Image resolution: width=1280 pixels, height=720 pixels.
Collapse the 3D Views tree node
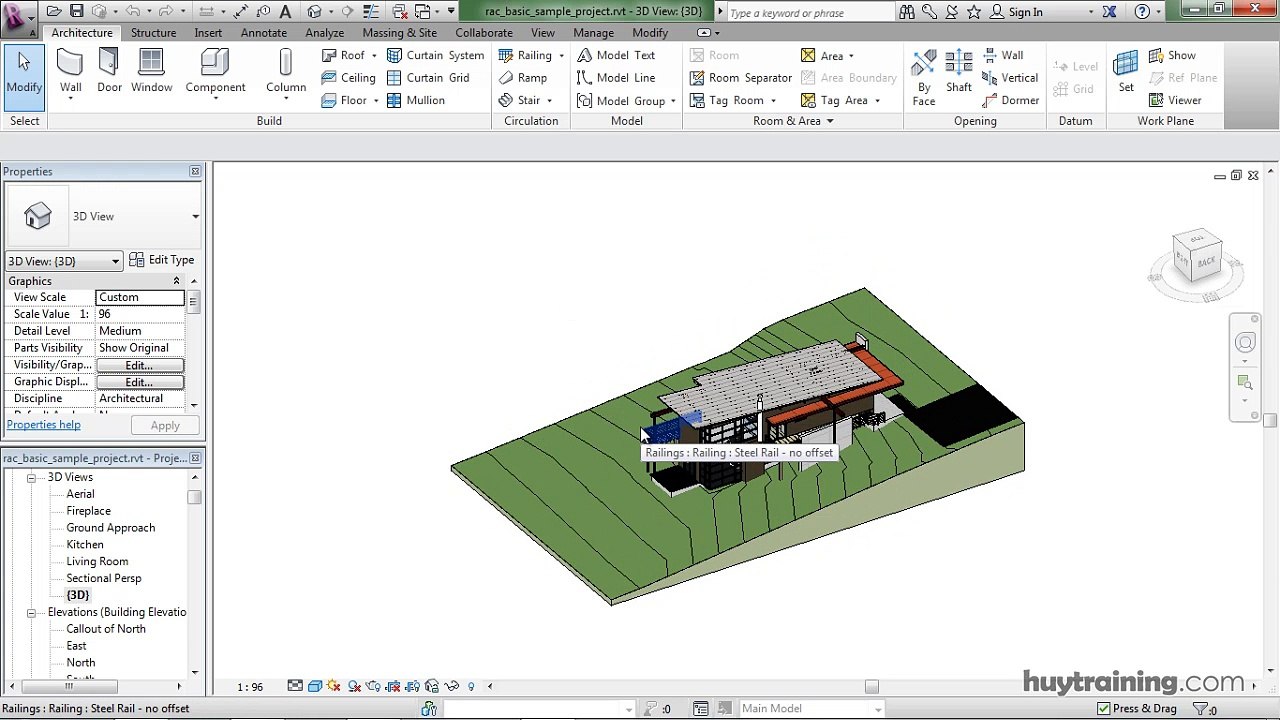click(x=31, y=478)
